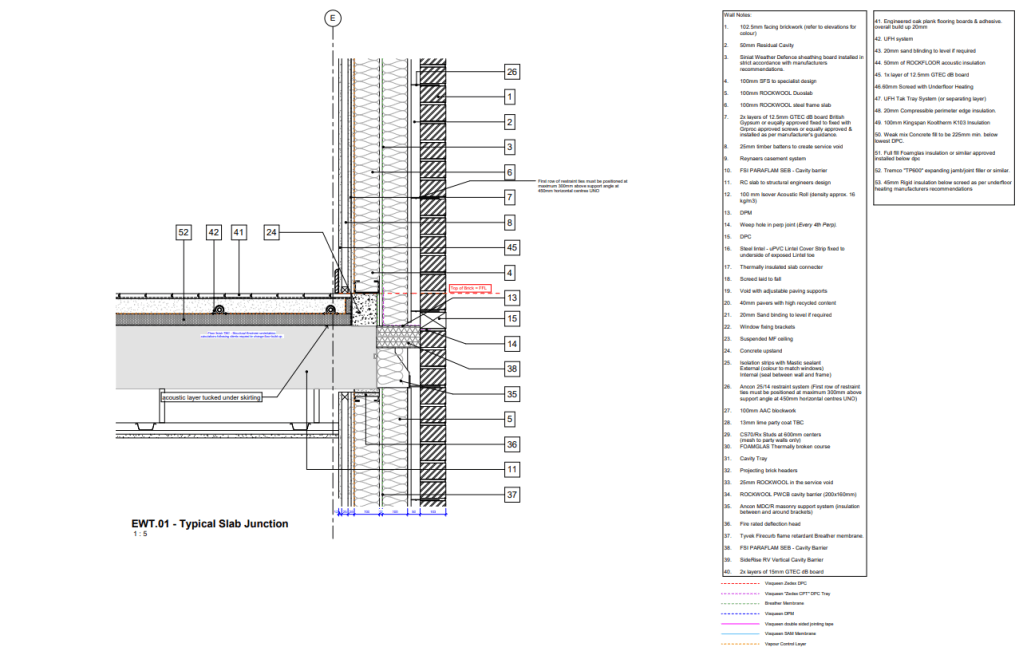The height and width of the screenshot is (647, 1023).
Task: Click note 41 about engineered oak plank flooring
Action: (x=937, y=25)
